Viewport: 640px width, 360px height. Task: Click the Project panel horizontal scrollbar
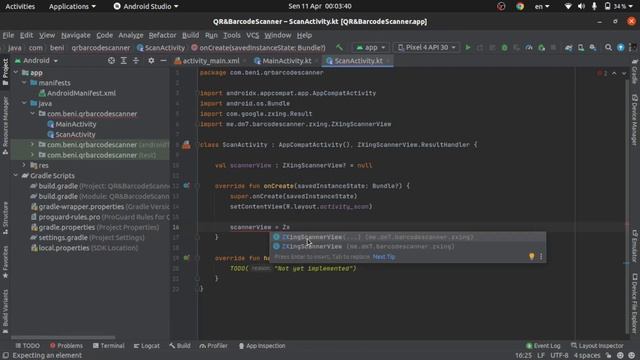[x=63, y=338]
